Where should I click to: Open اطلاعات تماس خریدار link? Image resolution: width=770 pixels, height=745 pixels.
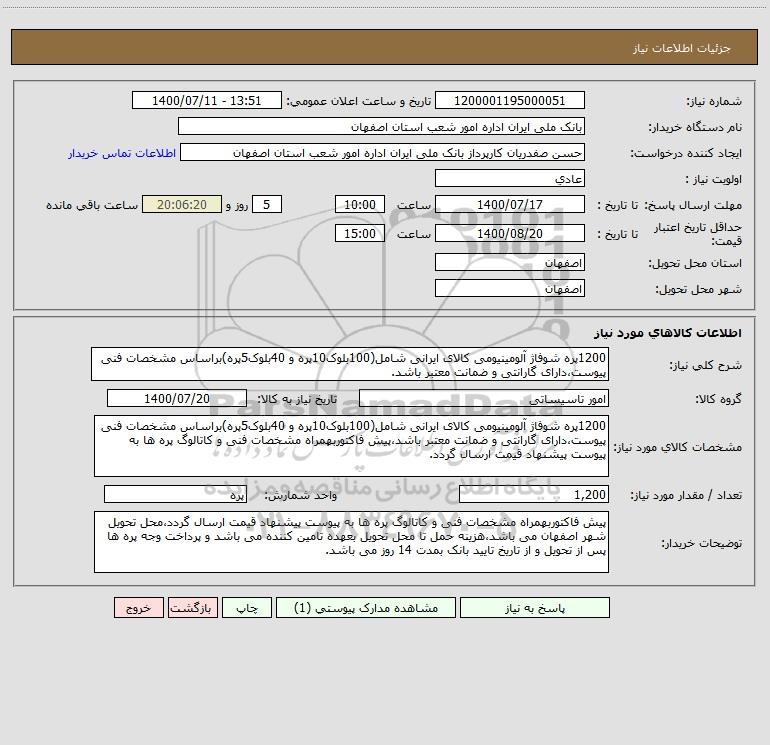point(122,153)
